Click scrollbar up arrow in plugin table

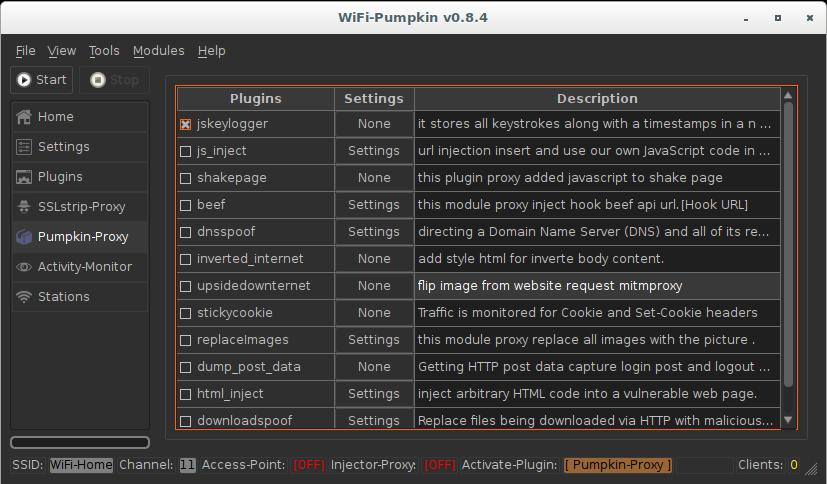click(x=788, y=95)
